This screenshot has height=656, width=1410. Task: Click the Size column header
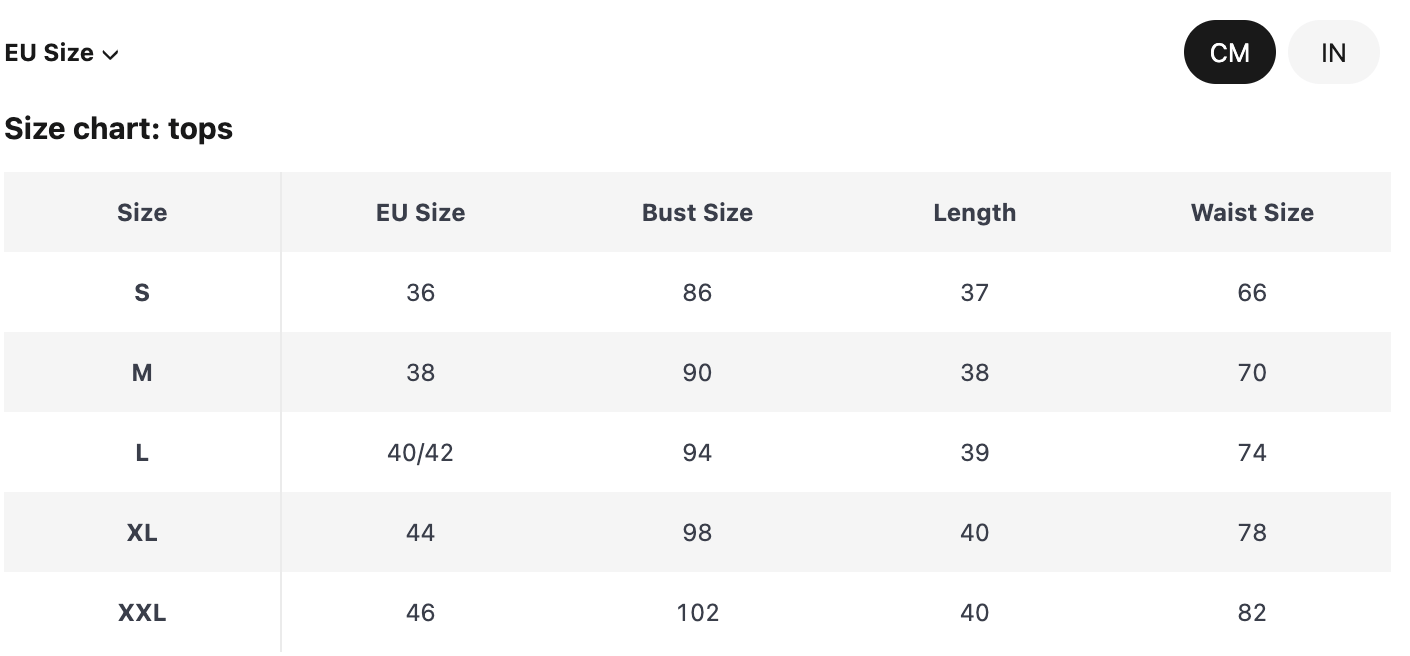coord(142,213)
